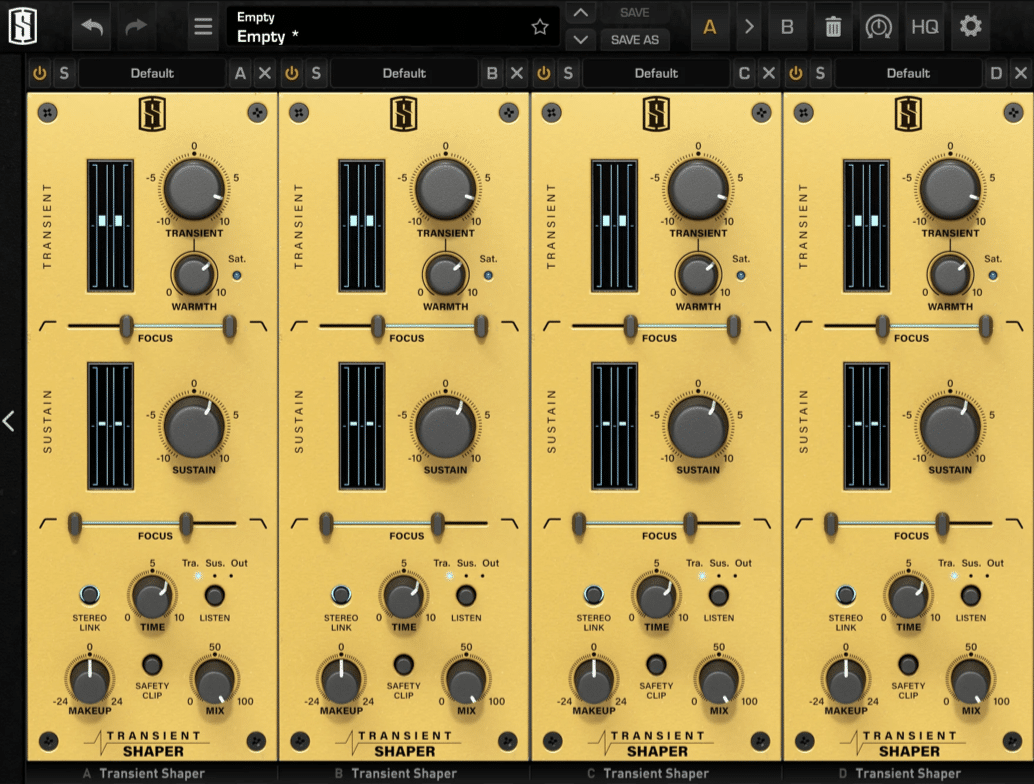The height and width of the screenshot is (784, 1034).
Task: Click the Empty preset name field
Action: [x=392, y=27]
